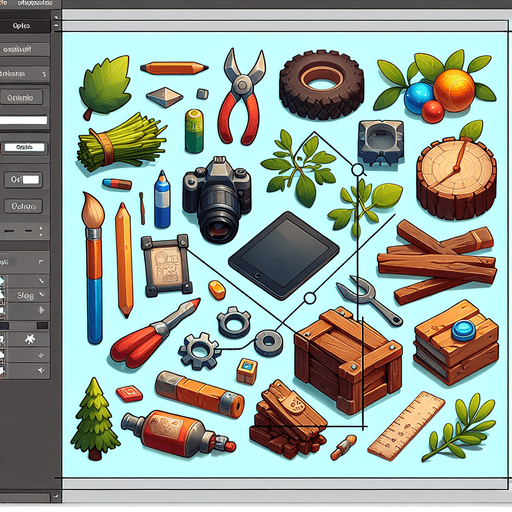Select the grey metal bracket sprite
Screen dimensions: 512x512
pyautogui.click(x=381, y=143)
